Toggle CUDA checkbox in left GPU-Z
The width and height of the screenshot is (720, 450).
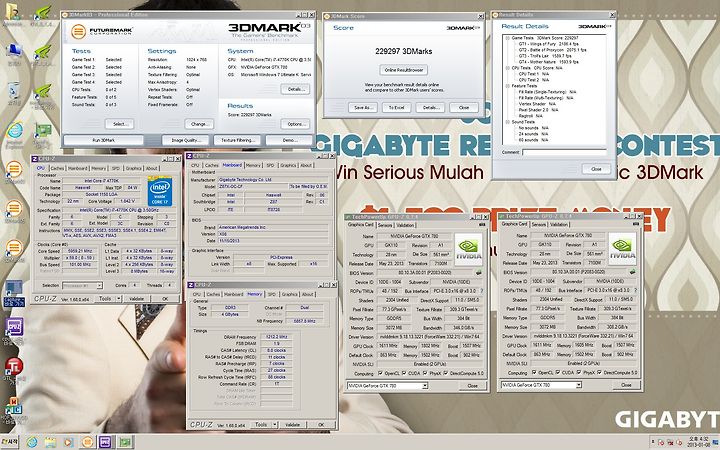click(404, 373)
